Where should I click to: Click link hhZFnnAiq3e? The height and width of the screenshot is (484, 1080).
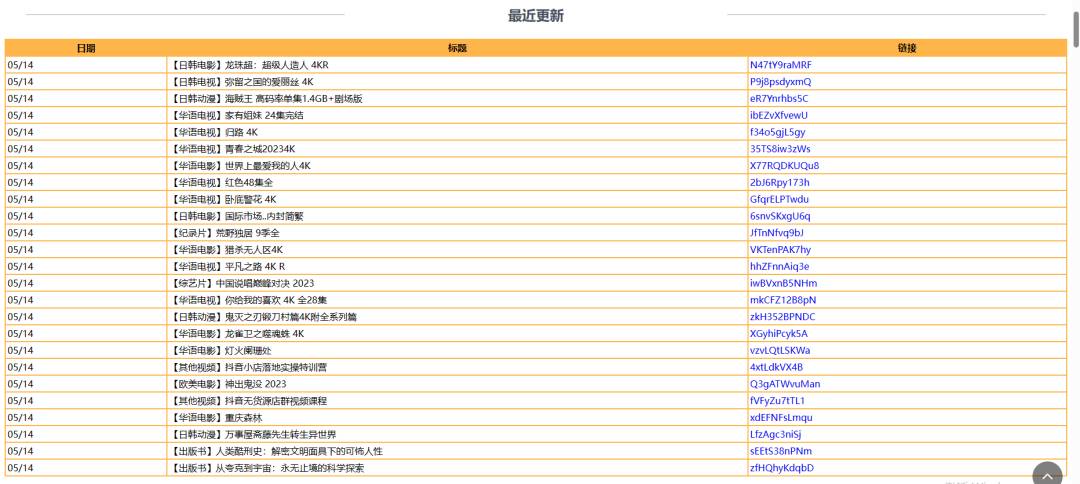pos(780,266)
